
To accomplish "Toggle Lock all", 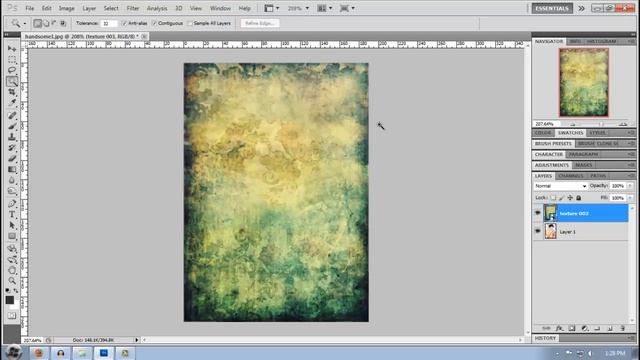I will [x=578, y=198].
